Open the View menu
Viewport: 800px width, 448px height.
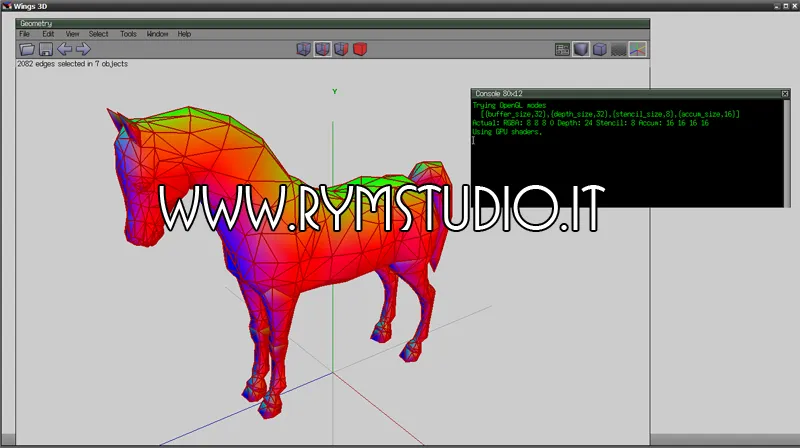coord(72,34)
